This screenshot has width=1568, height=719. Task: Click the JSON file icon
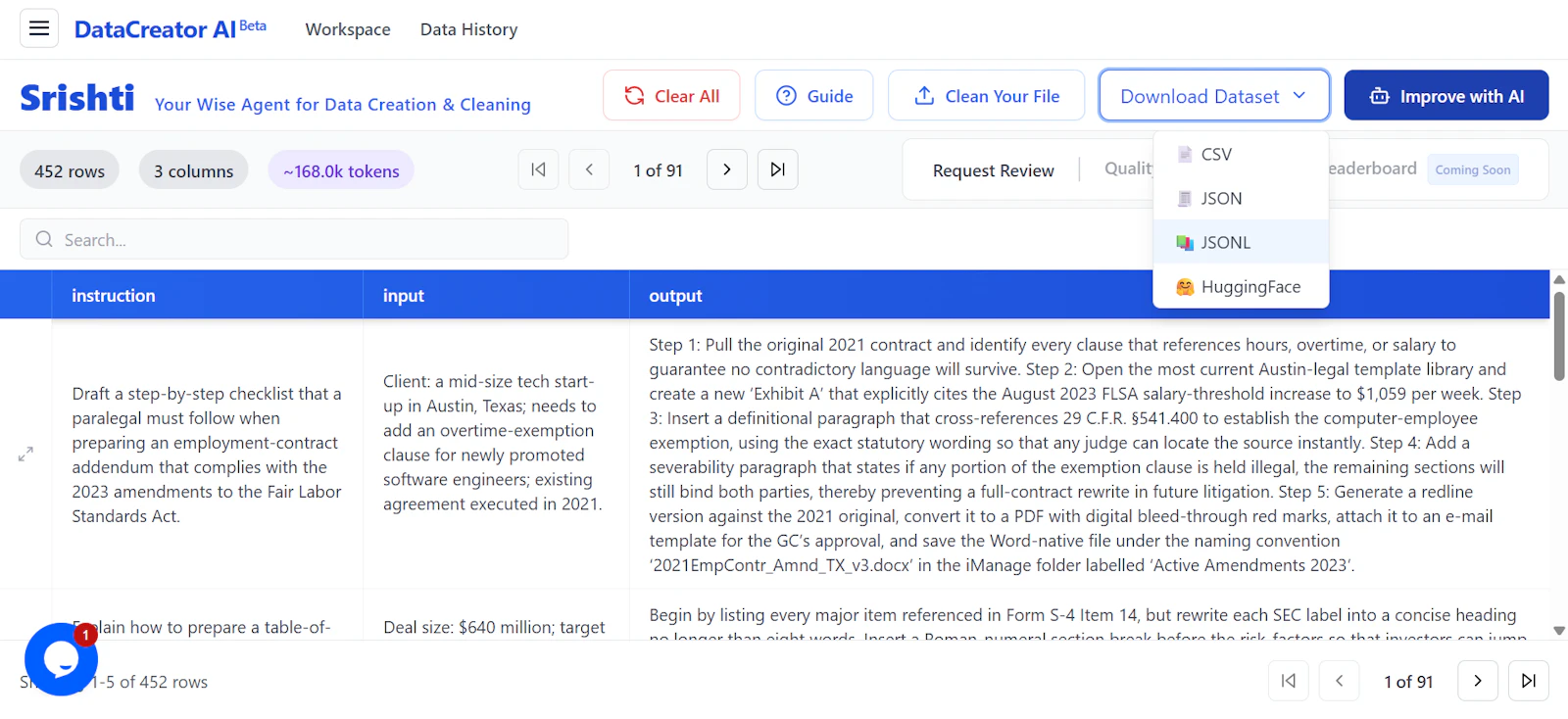[x=1185, y=198]
